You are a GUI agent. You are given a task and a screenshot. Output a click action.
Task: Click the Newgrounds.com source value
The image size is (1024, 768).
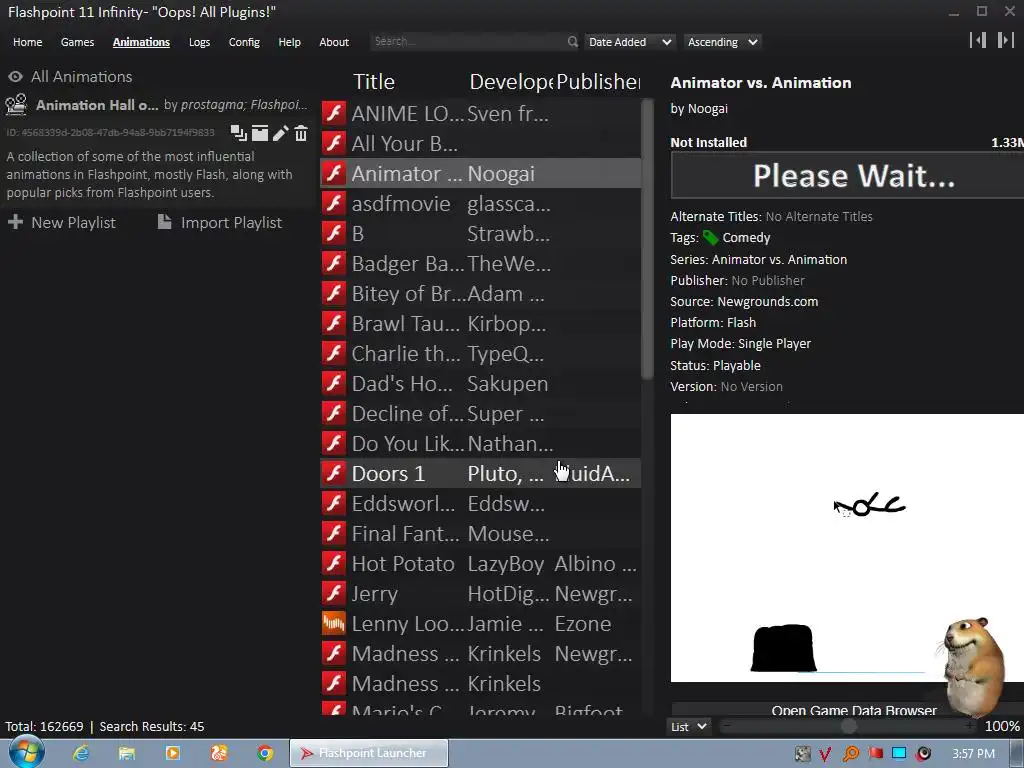pos(767,301)
